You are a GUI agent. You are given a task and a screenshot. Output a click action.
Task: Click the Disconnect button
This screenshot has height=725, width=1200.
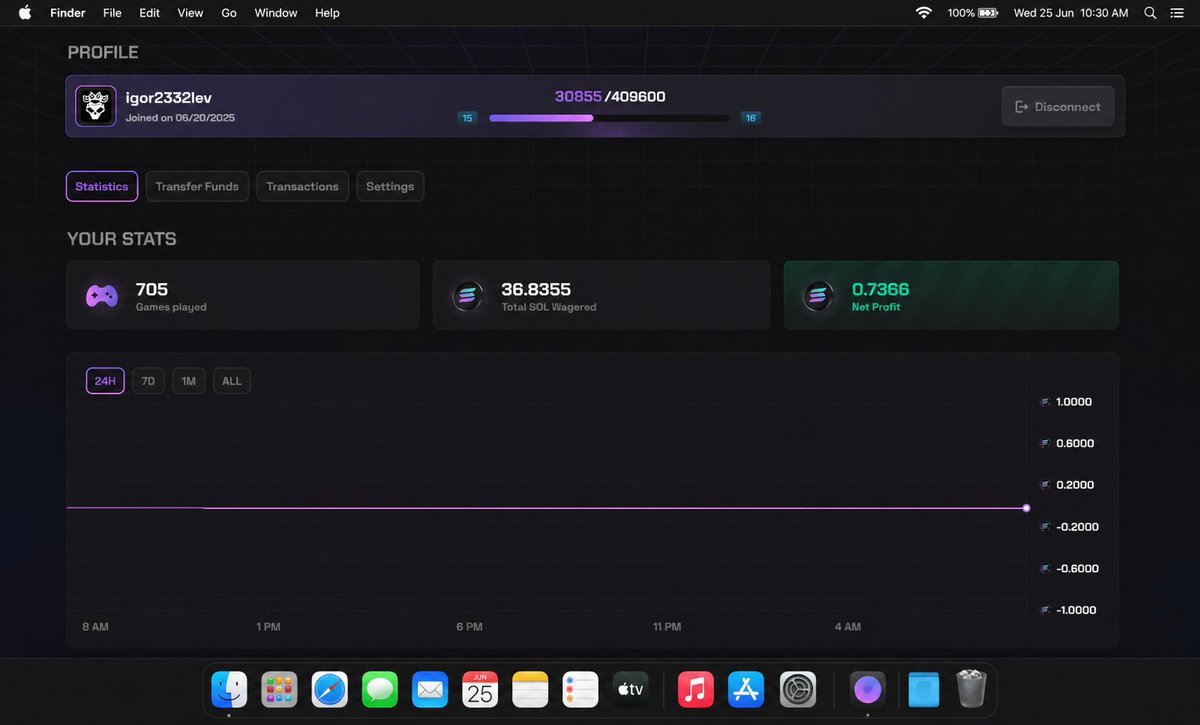[1058, 106]
